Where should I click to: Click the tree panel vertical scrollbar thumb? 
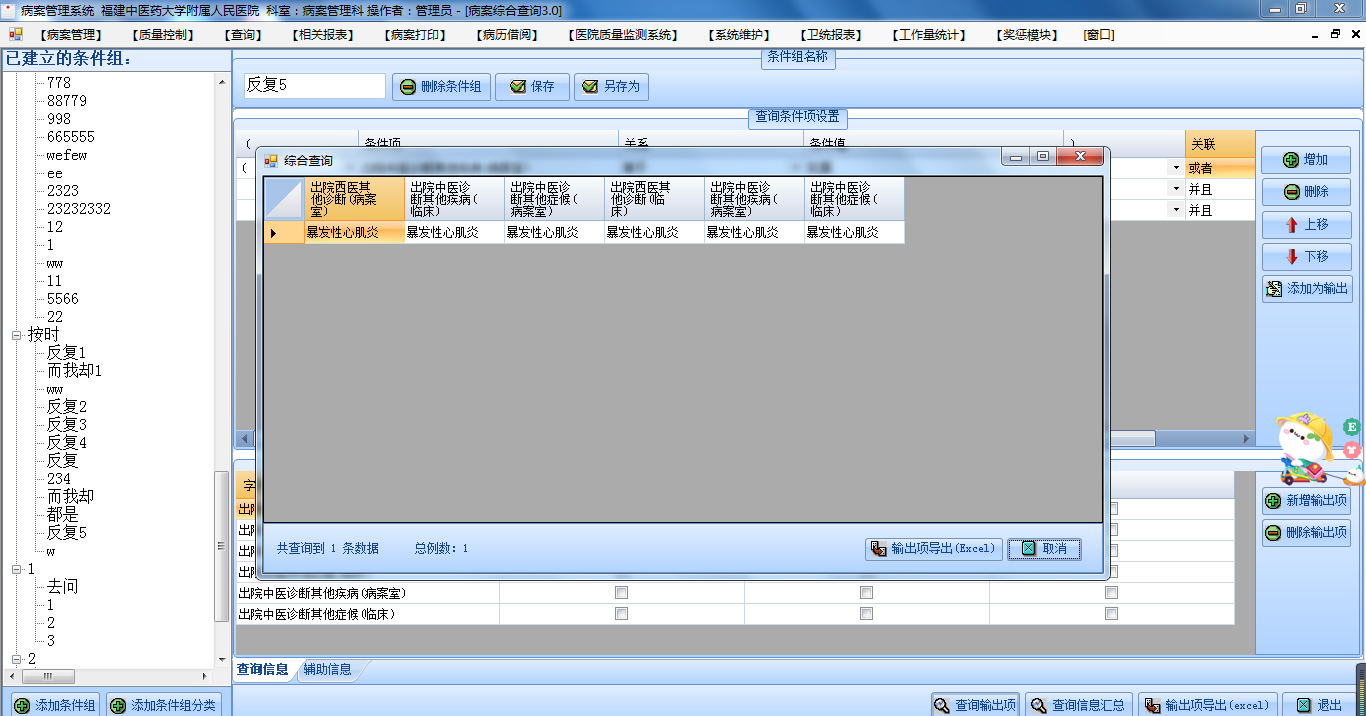[222, 547]
